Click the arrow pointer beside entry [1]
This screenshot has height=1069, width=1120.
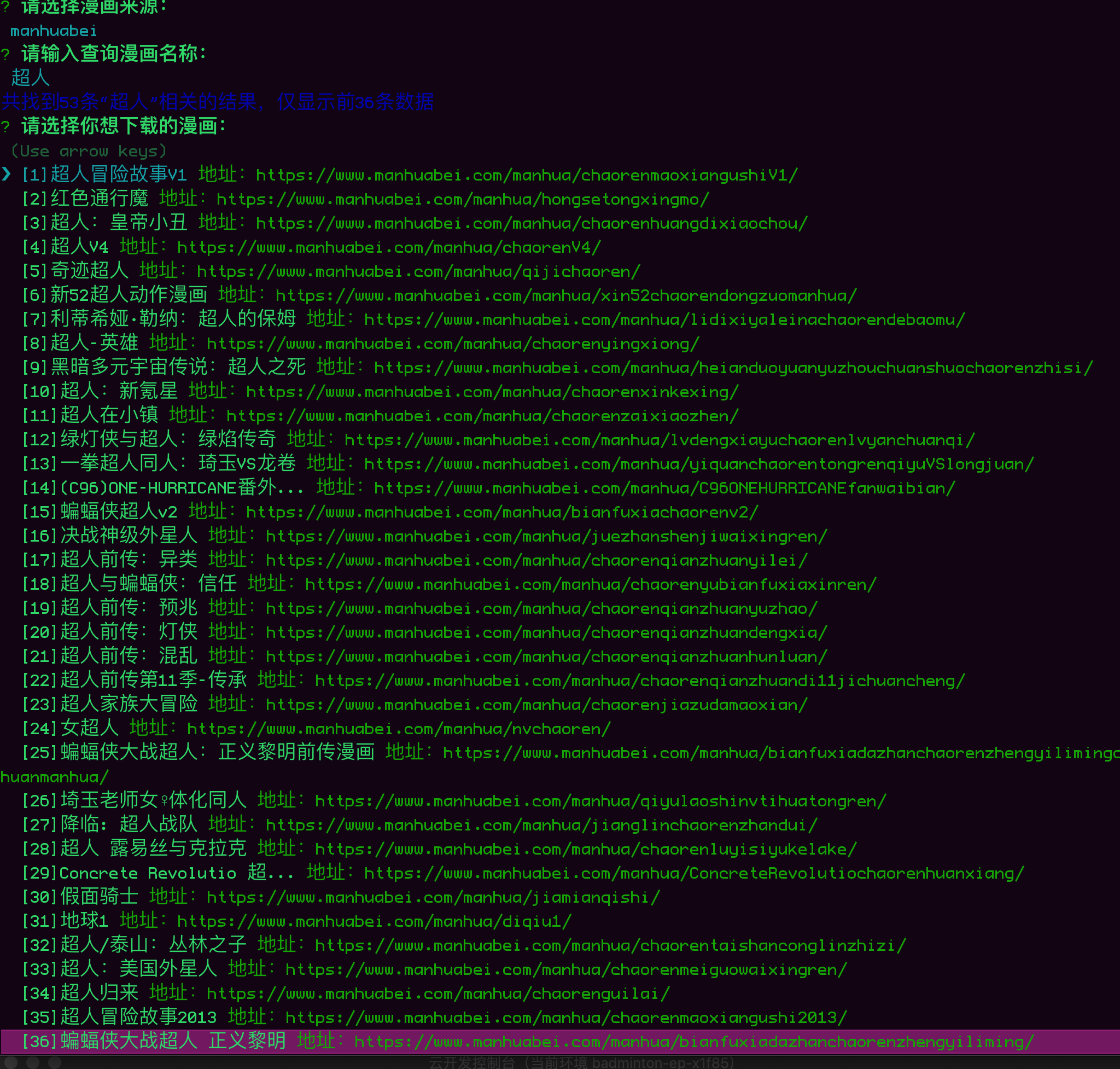tap(6, 174)
